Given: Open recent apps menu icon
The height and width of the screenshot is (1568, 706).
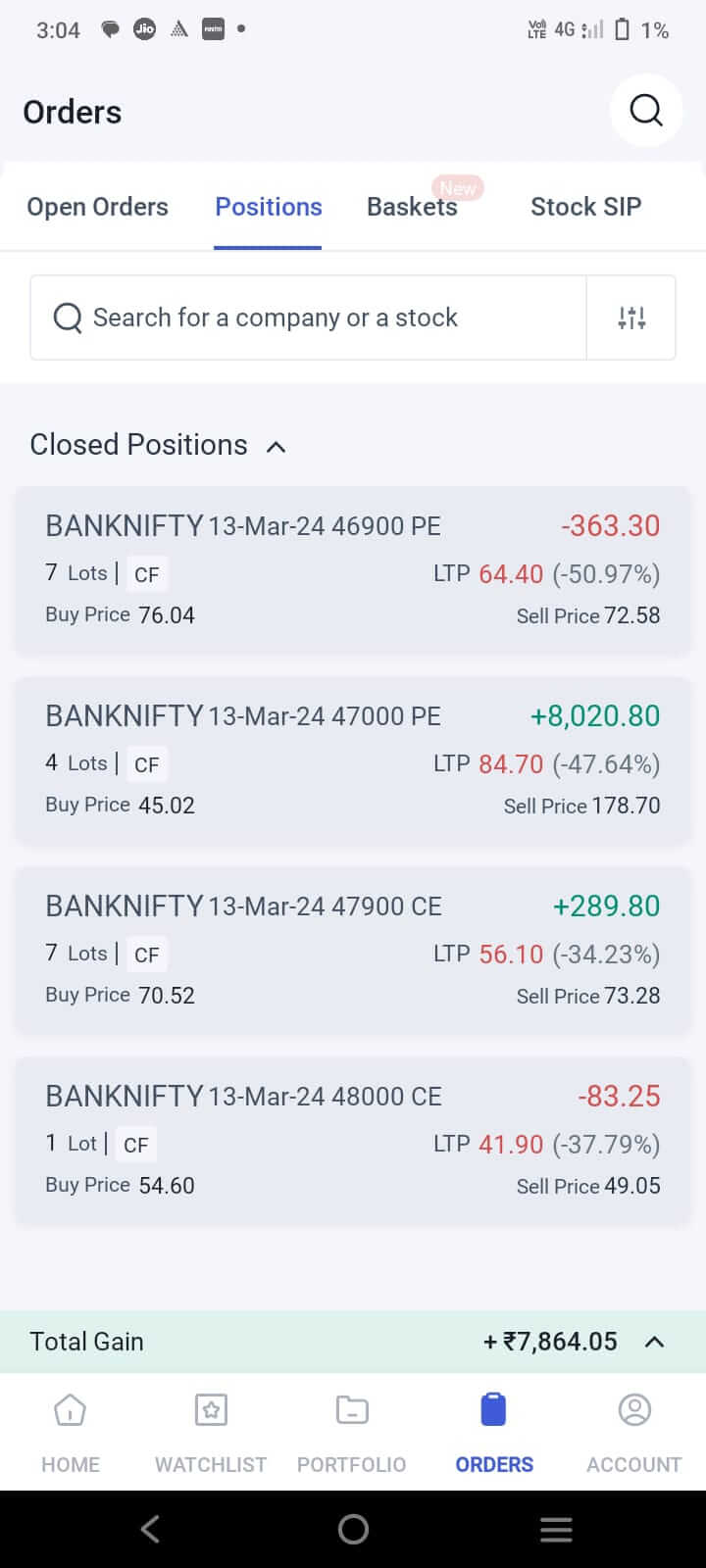Looking at the screenshot, I should click(556, 1529).
